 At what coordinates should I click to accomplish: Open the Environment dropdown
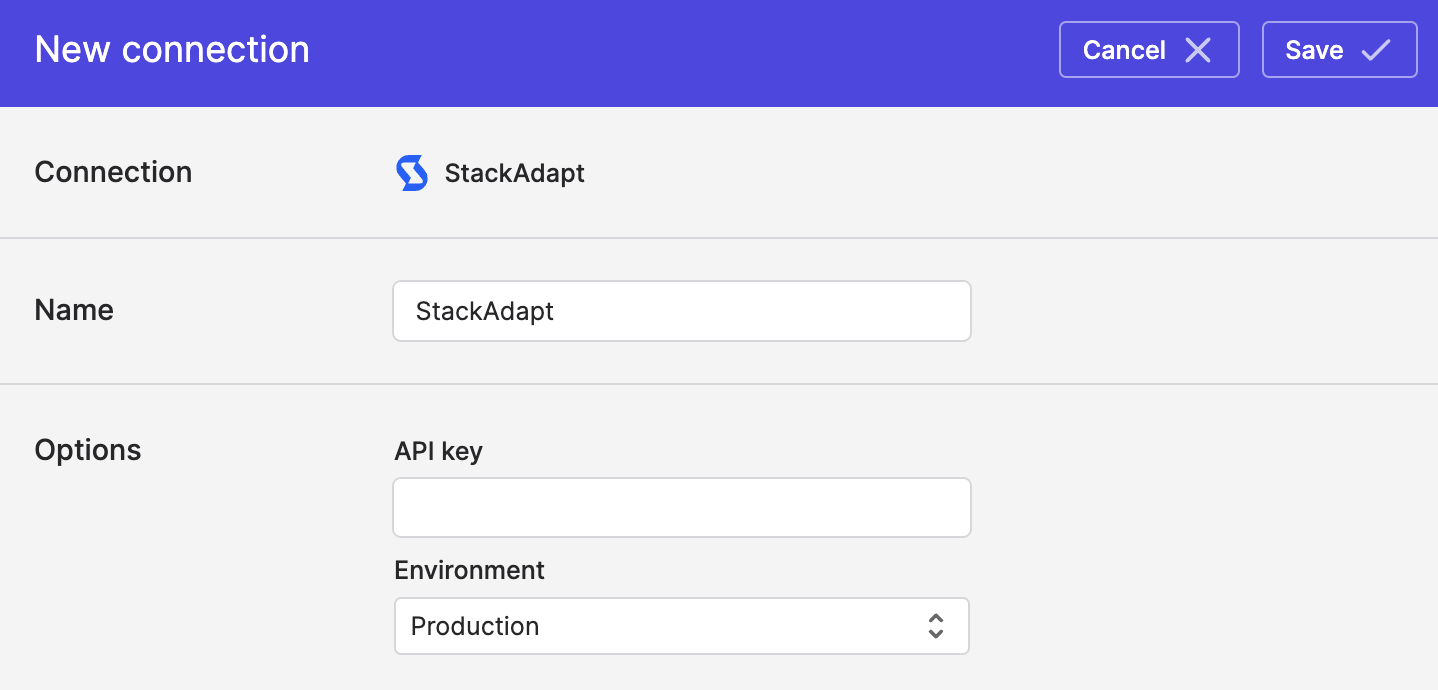682,626
